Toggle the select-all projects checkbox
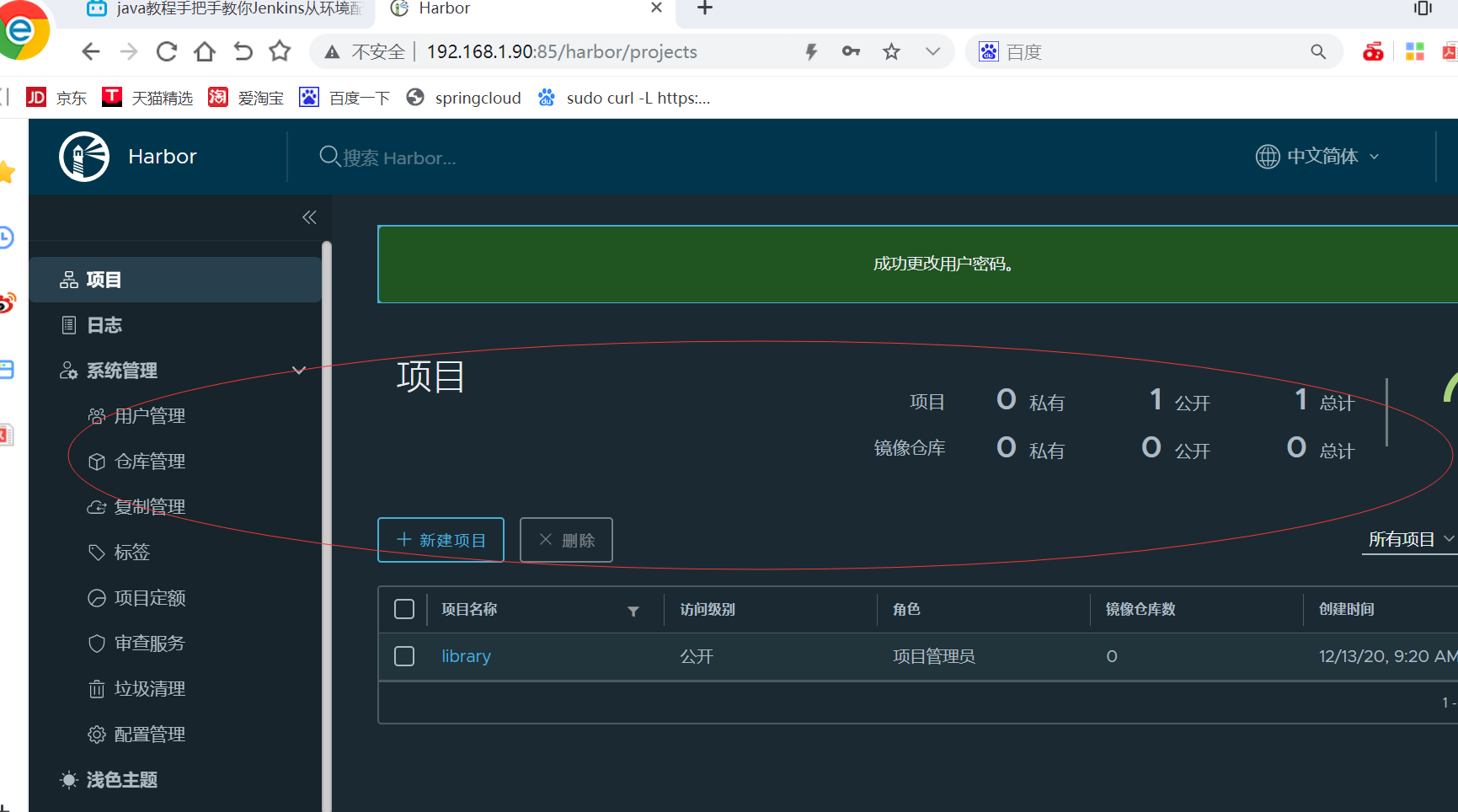Viewport: 1458px width, 812px height. click(404, 609)
